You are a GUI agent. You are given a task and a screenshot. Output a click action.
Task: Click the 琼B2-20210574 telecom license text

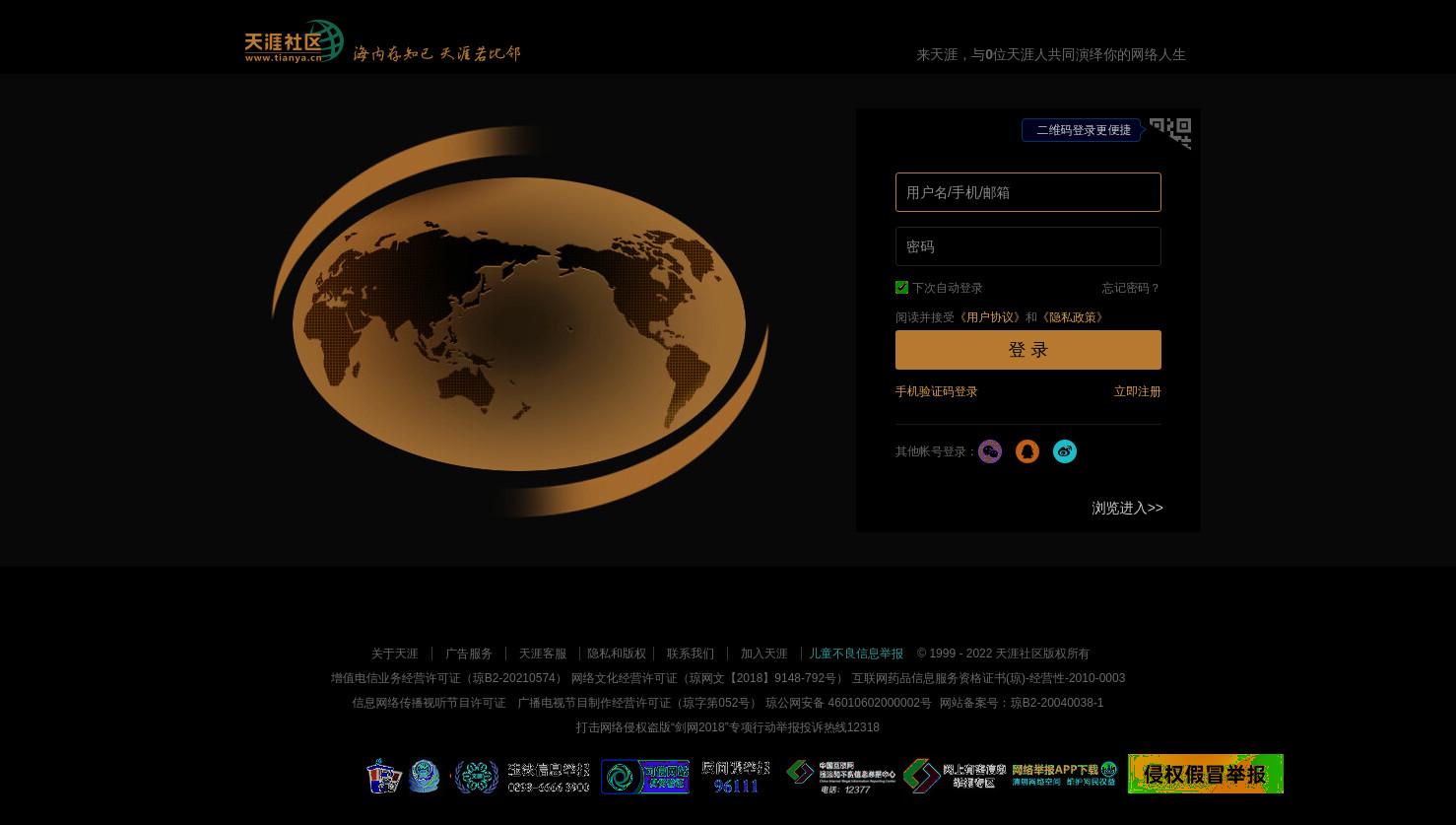click(x=448, y=678)
